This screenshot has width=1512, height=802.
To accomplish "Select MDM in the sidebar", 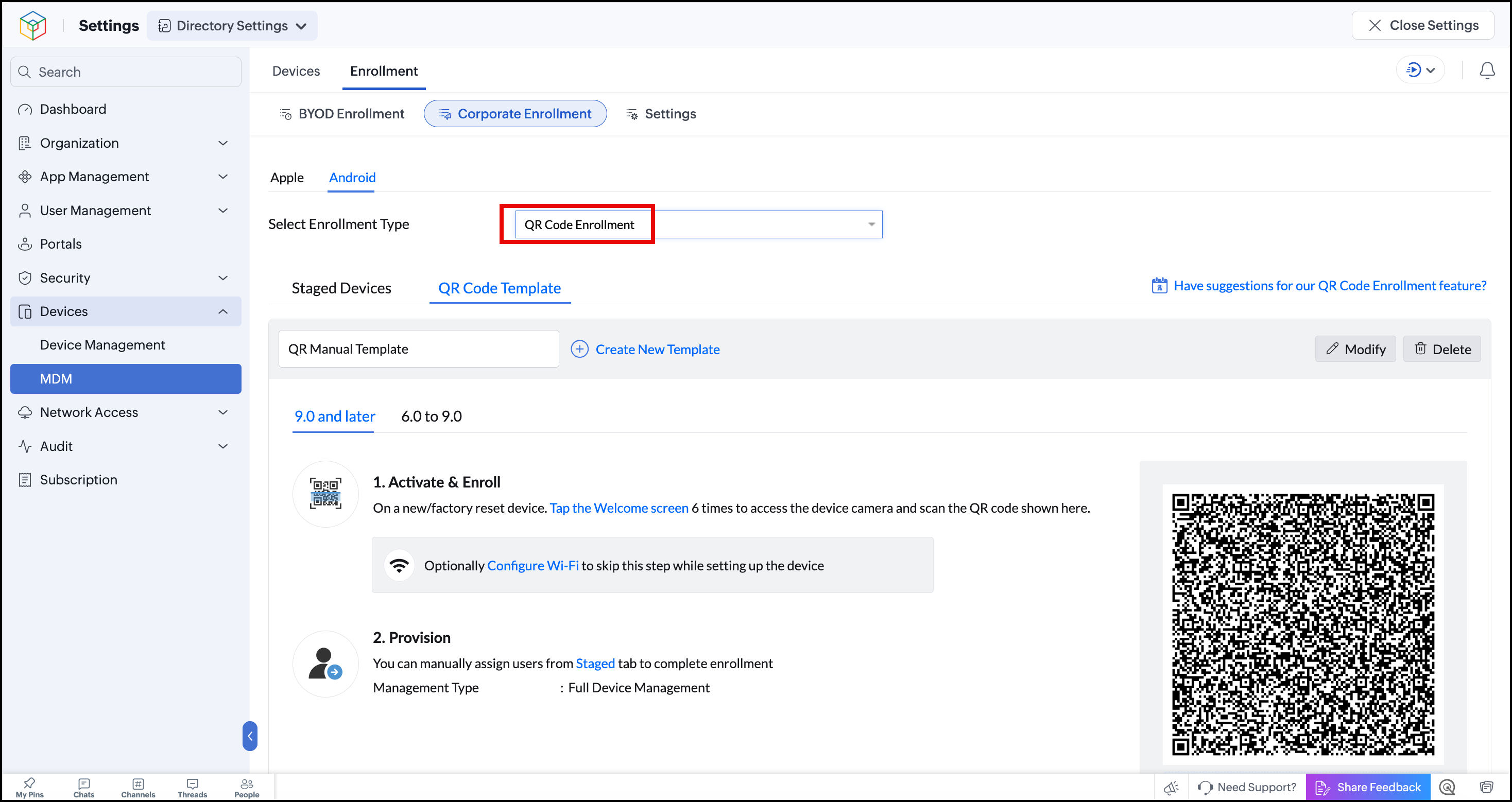I will pos(126,379).
